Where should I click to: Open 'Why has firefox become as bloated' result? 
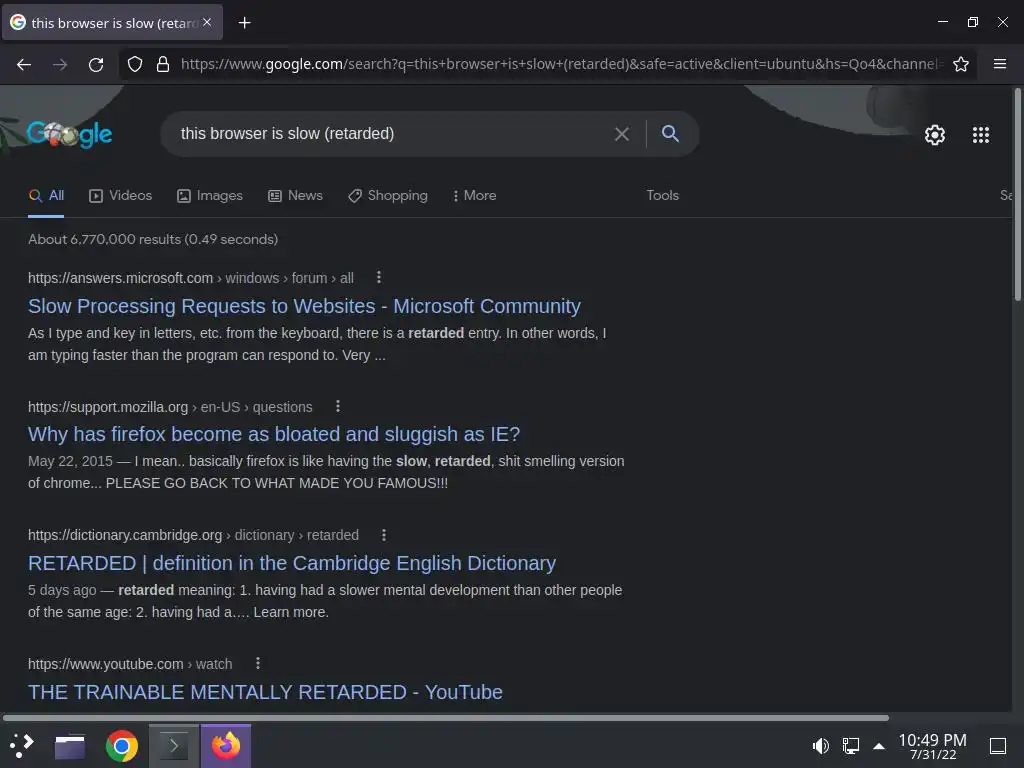coord(274,434)
